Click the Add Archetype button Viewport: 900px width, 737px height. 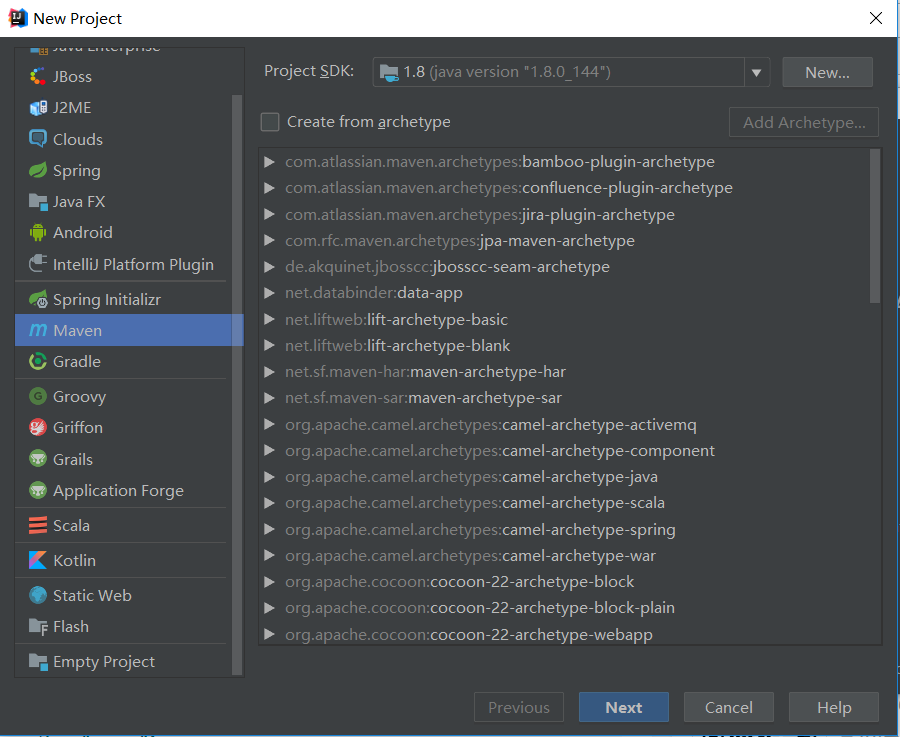[x=803, y=121]
